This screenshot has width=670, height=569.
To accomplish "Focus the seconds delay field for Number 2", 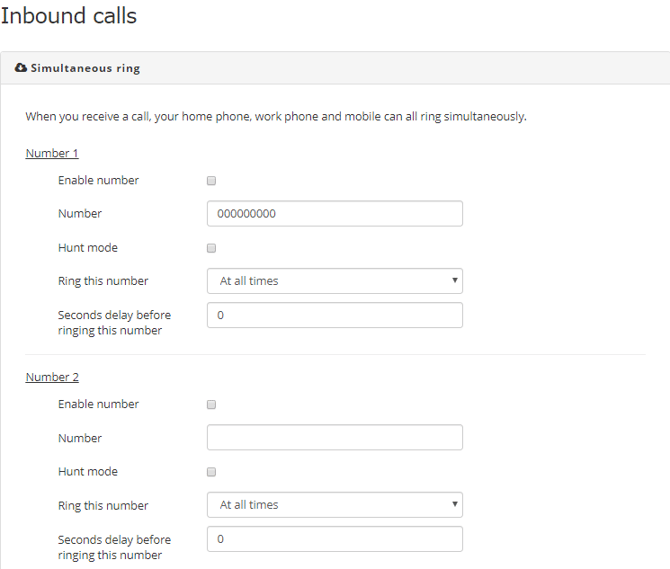I will (x=335, y=539).
